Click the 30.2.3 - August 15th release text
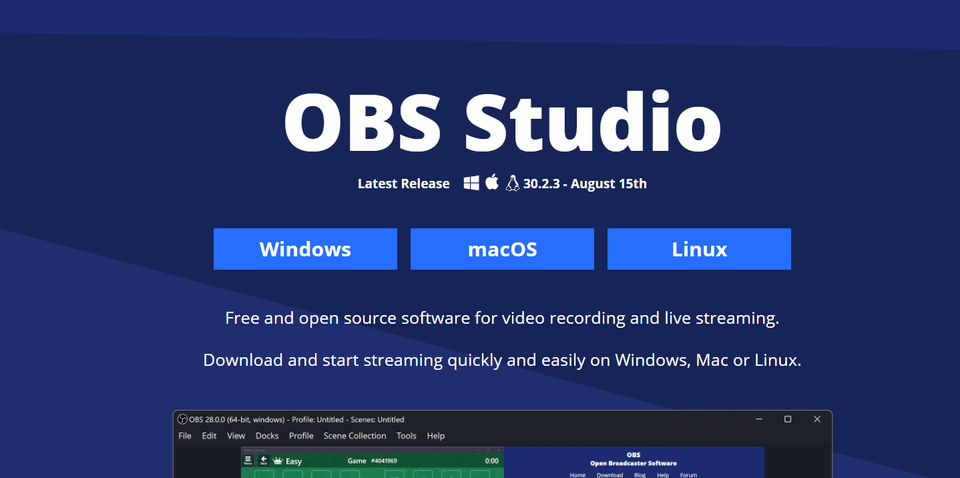 click(585, 184)
